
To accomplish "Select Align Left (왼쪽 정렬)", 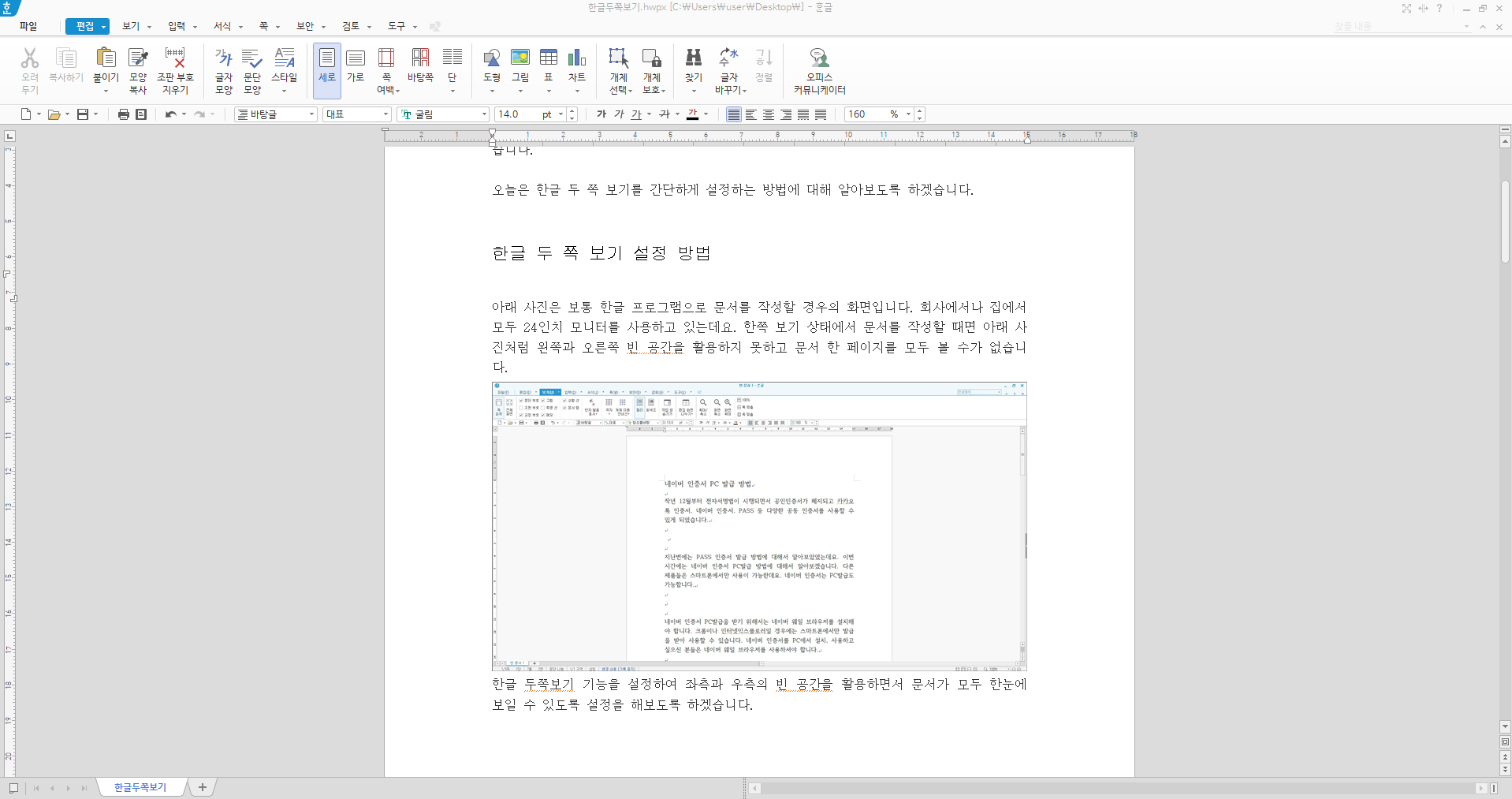I will click(751, 114).
